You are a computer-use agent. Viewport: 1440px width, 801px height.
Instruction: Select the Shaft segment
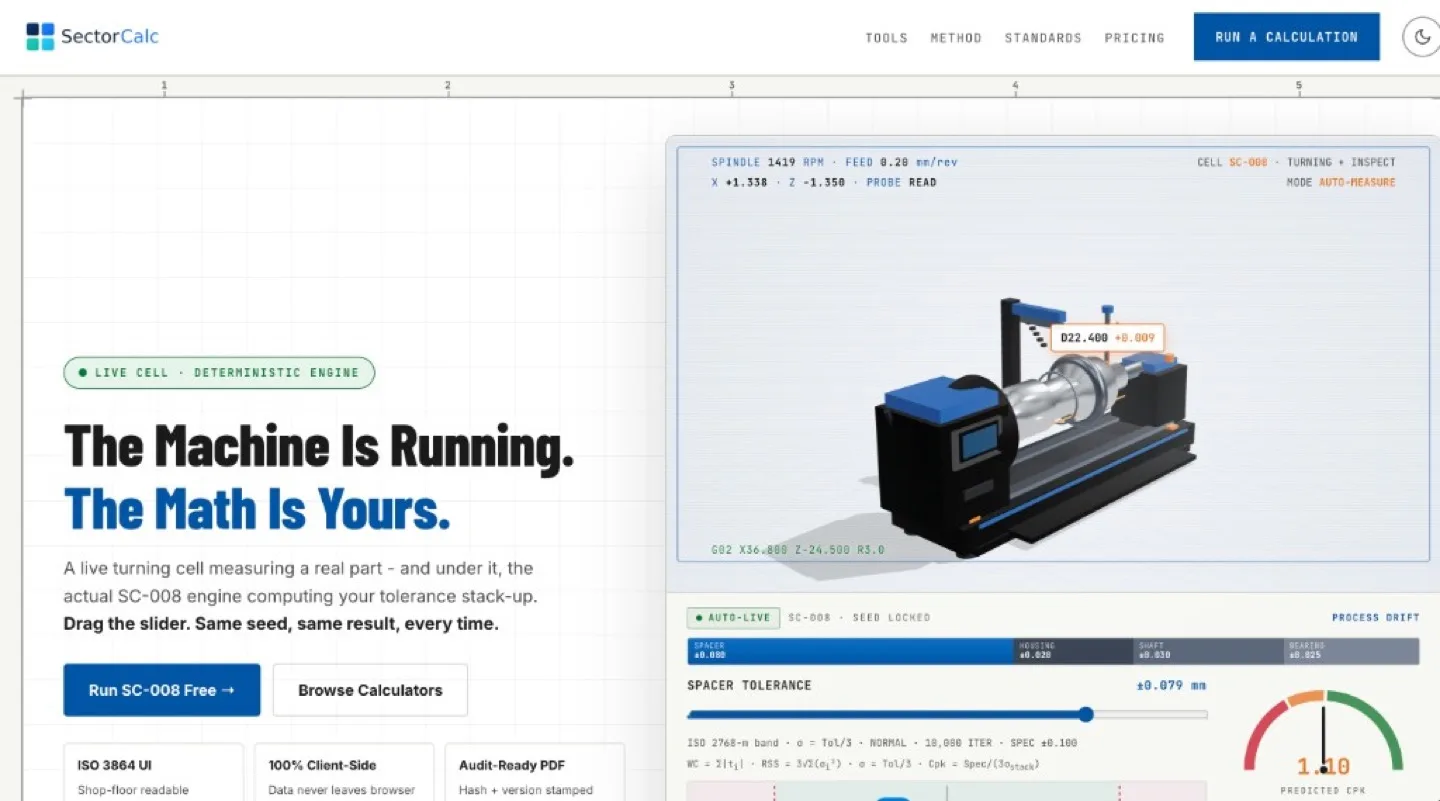(x=1208, y=651)
